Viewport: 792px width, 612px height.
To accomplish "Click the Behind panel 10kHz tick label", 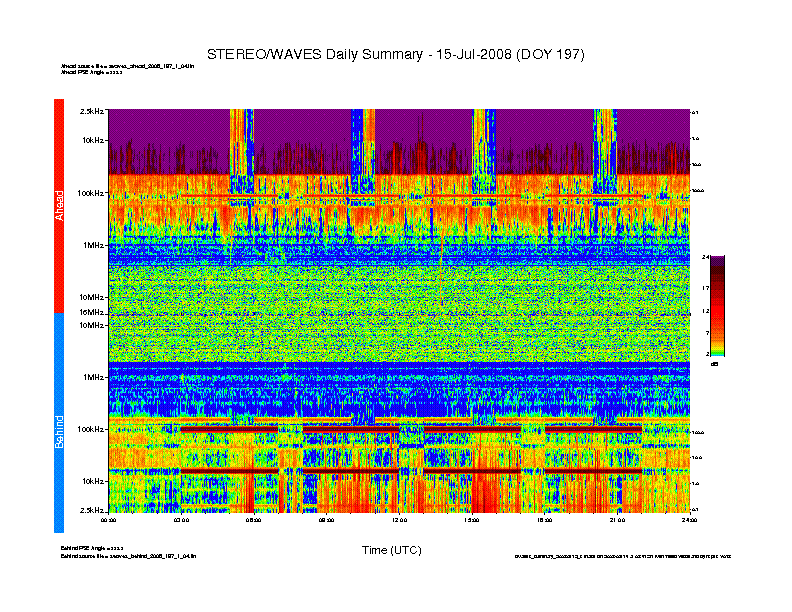I will (x=93, y=481).
